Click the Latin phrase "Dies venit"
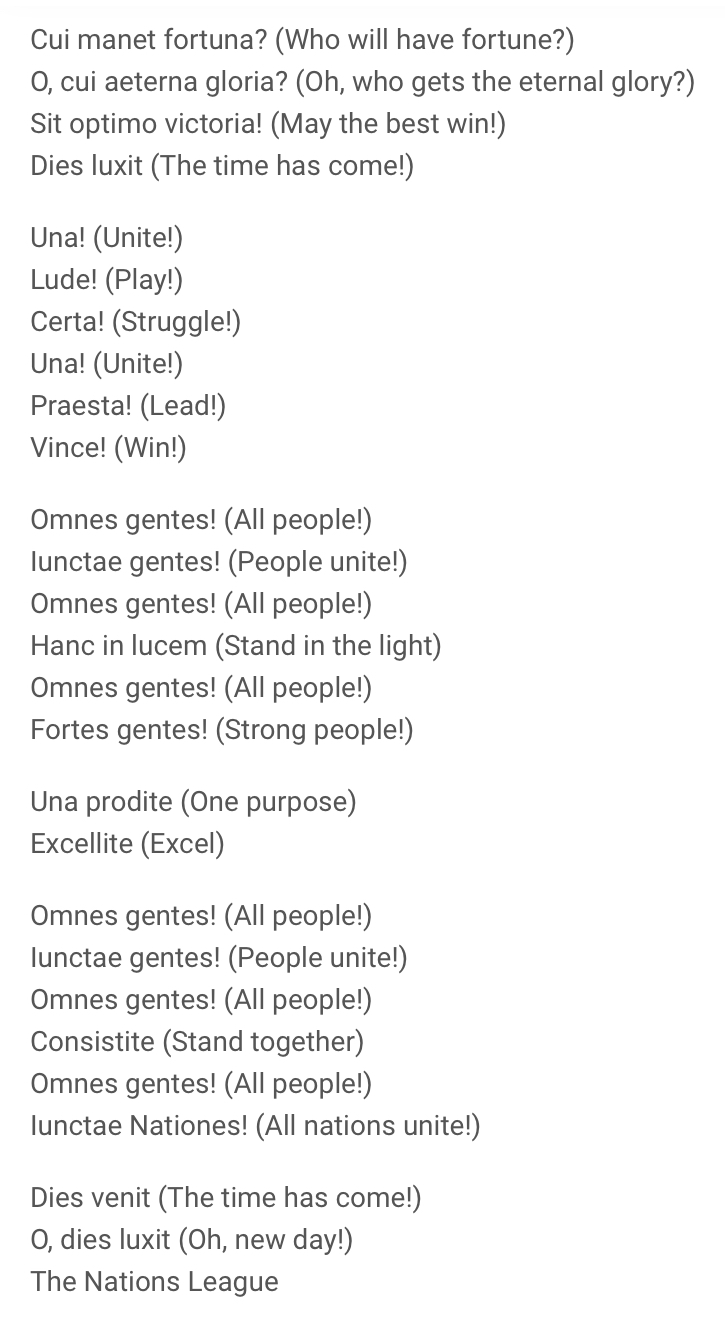The image size is (725, 1322). (x=90, y=1197)
